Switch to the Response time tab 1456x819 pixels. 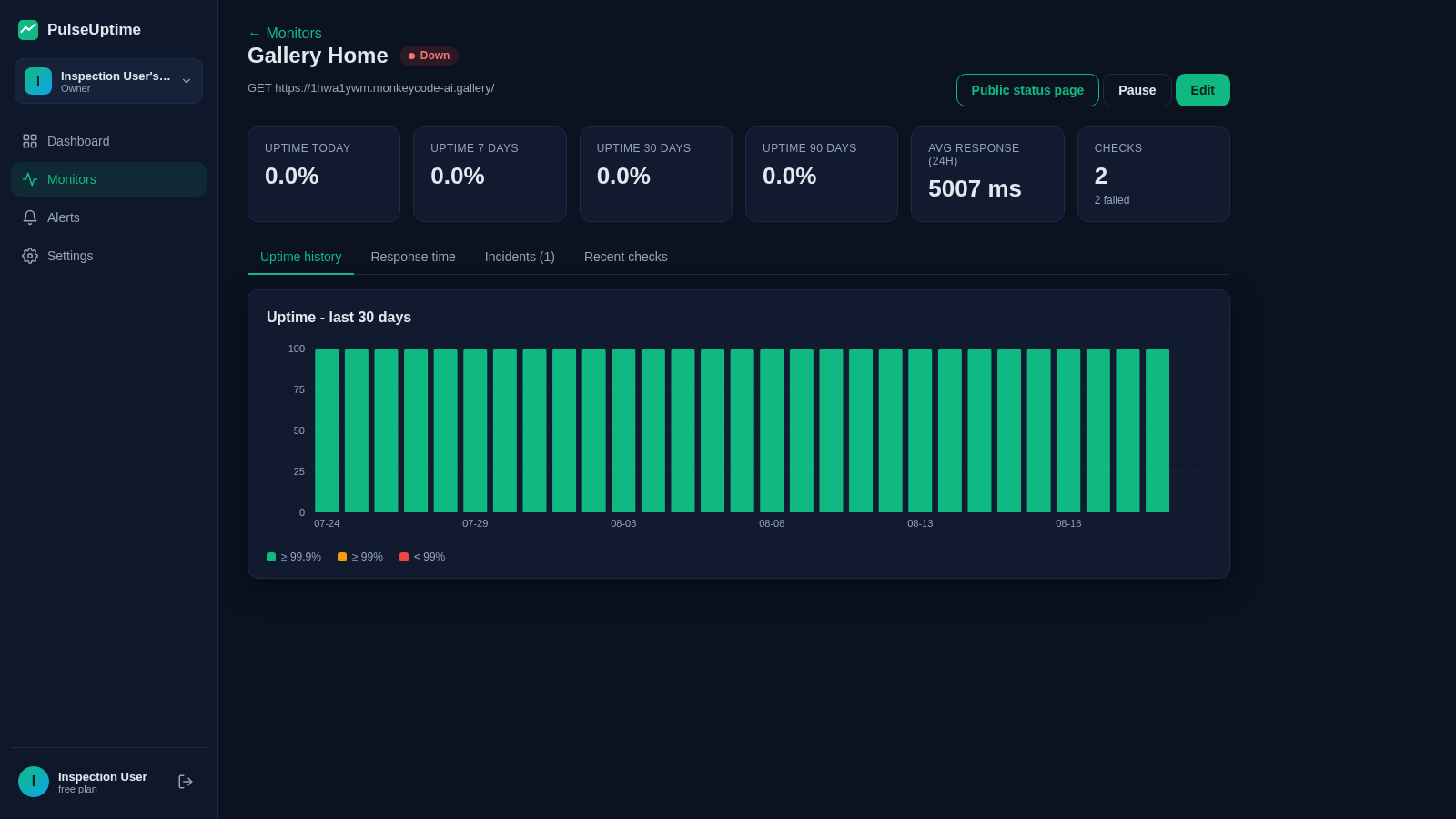click(x=413, y=257)
